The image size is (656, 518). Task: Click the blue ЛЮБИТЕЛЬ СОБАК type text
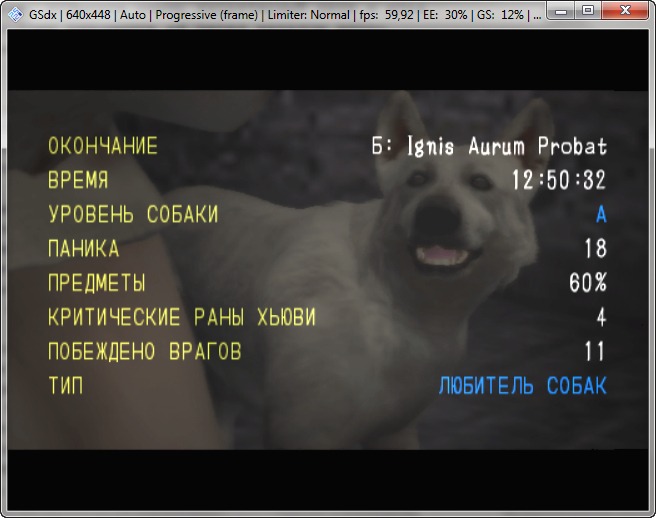pos(523,385)
